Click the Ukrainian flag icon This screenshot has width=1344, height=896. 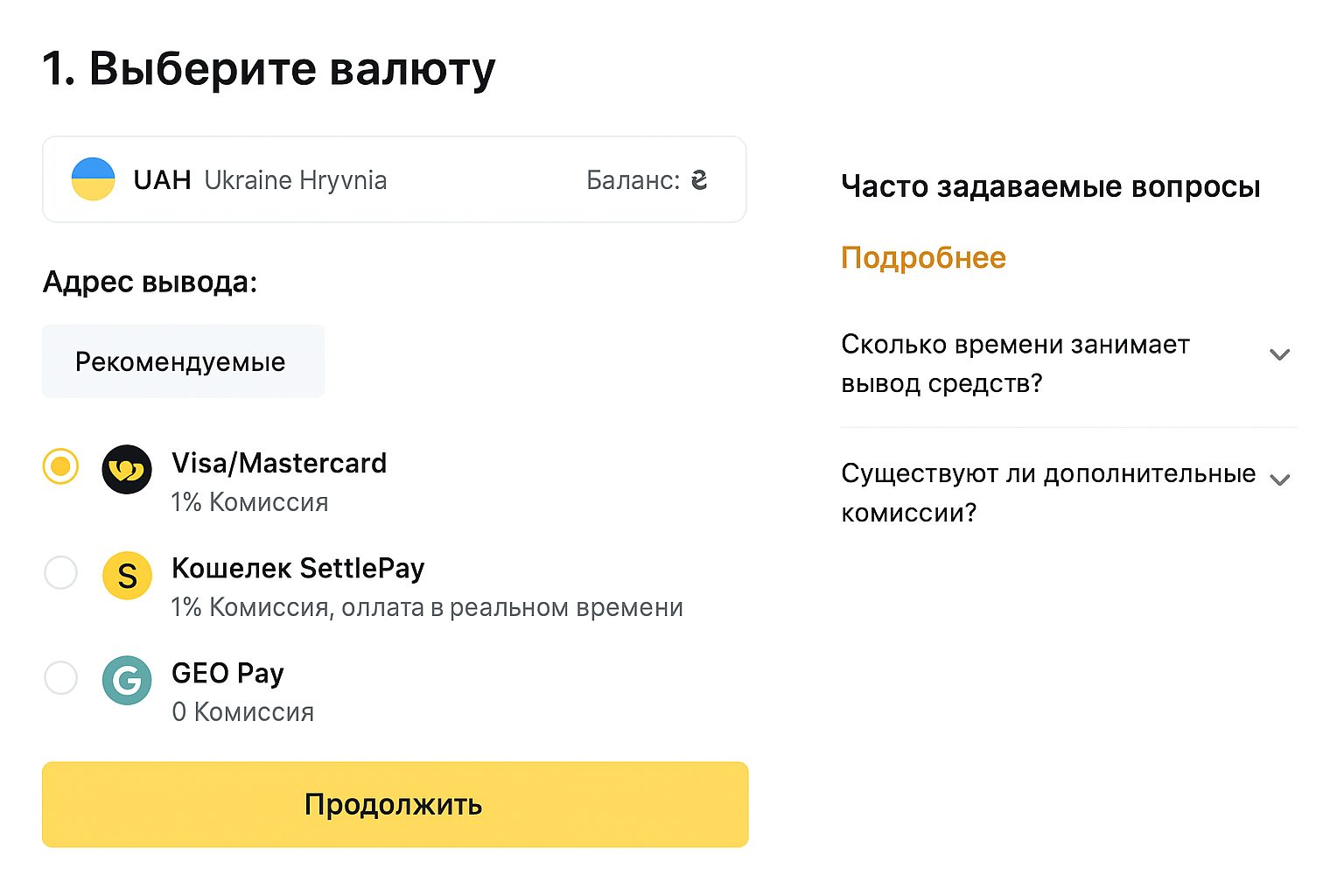(x=94, y=178)
